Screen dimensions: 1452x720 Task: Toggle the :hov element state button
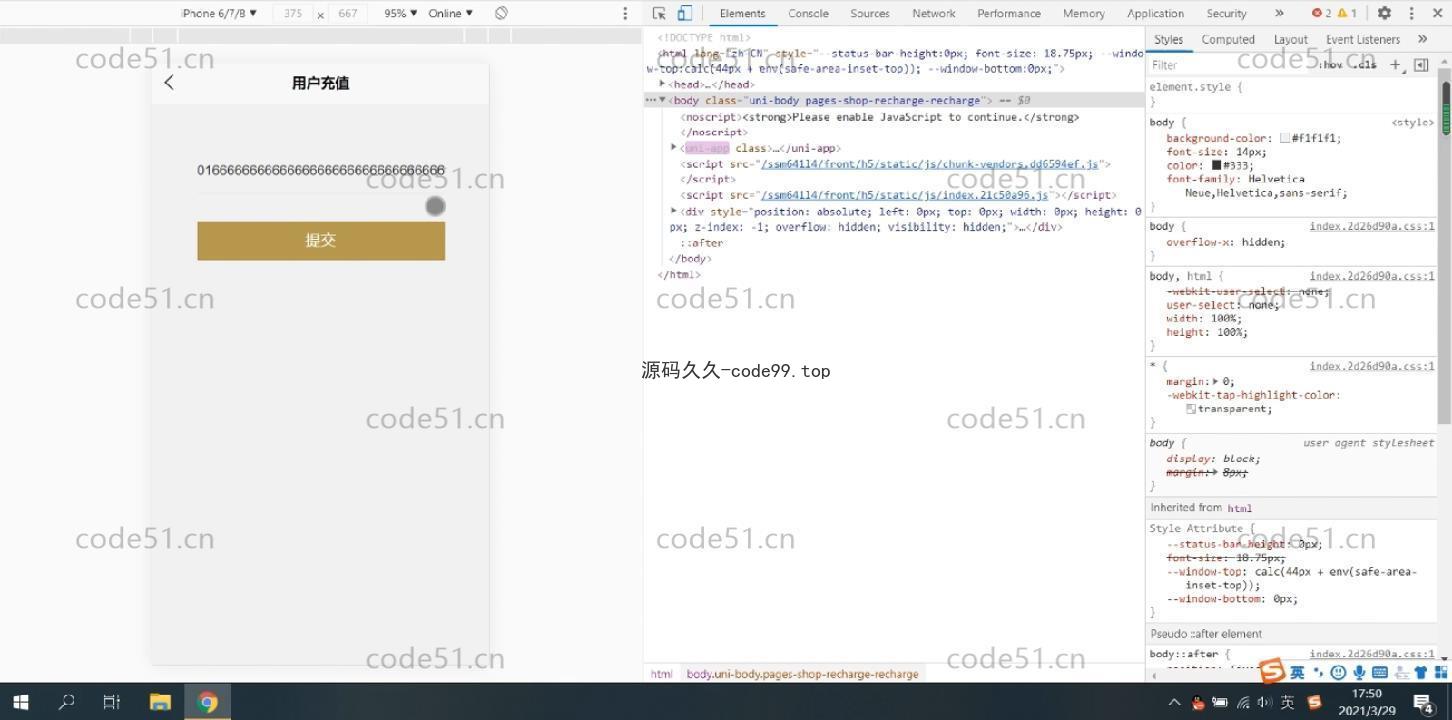(x=1333, y=65)
